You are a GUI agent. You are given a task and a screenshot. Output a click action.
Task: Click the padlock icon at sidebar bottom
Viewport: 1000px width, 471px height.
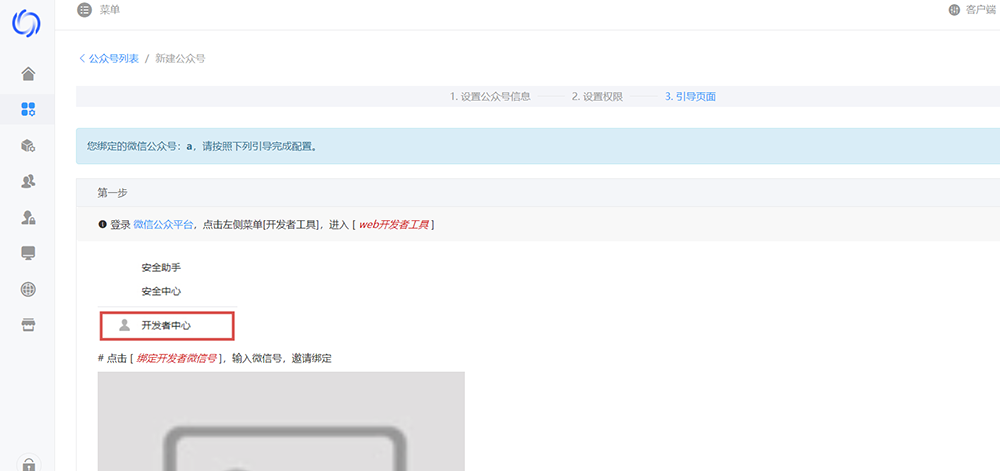click(28, 463)
